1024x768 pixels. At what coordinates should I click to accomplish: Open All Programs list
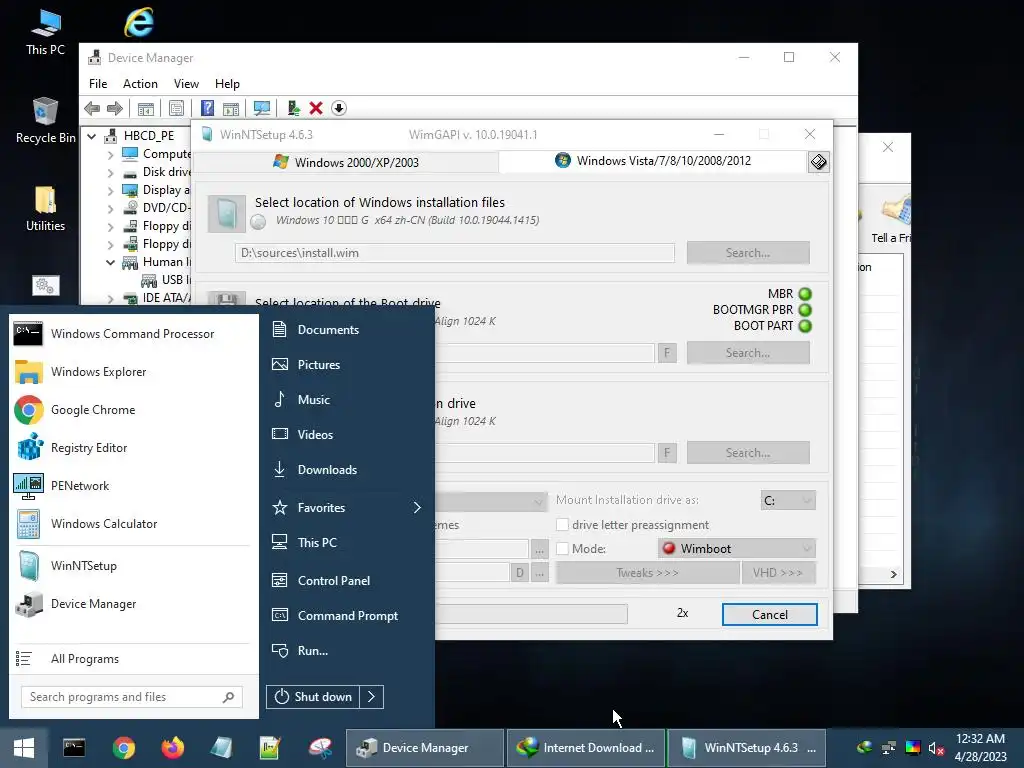131,659
